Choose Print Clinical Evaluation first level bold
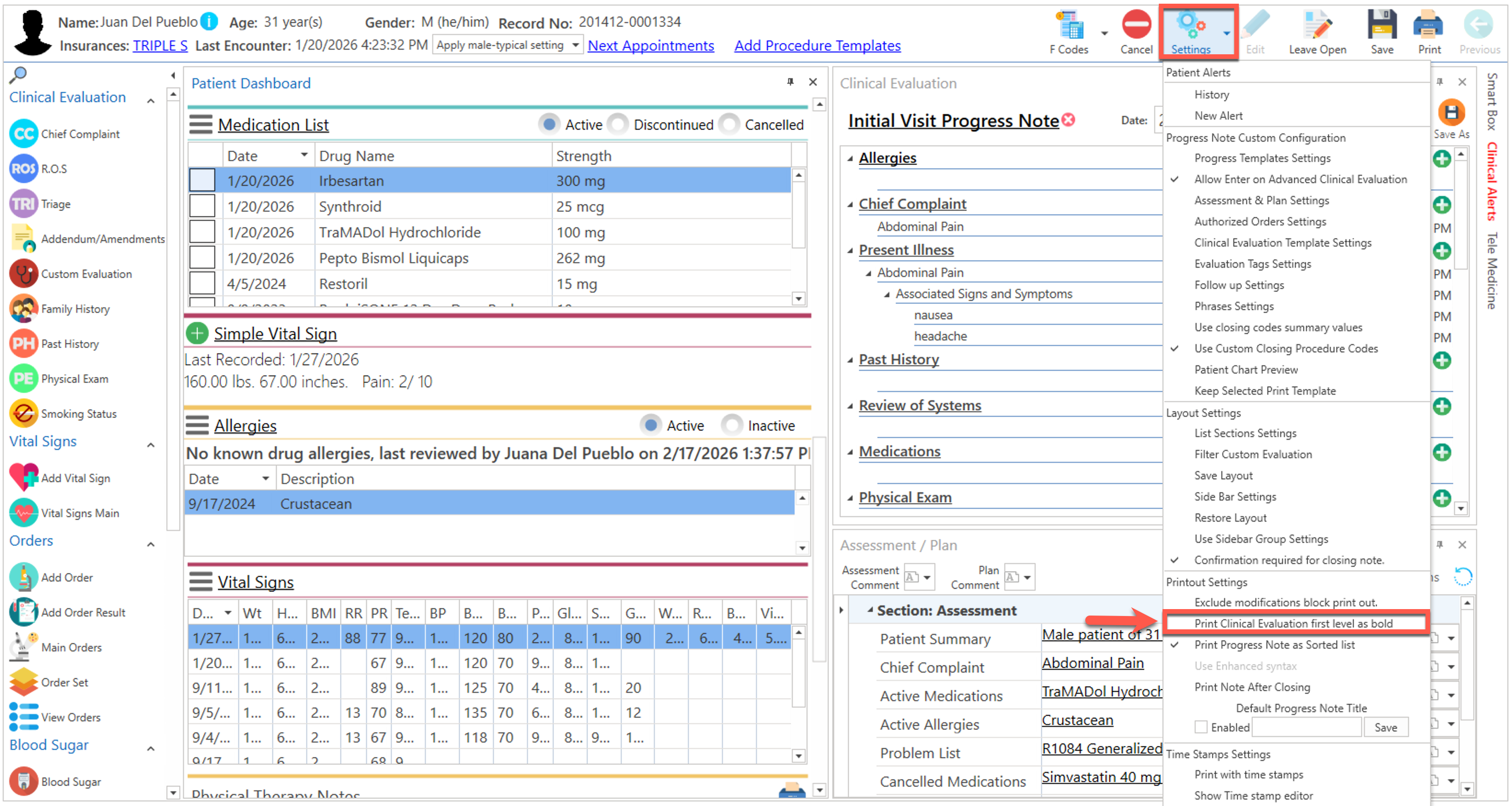This screenshot has height=806, width=1512. point(1293,623)
